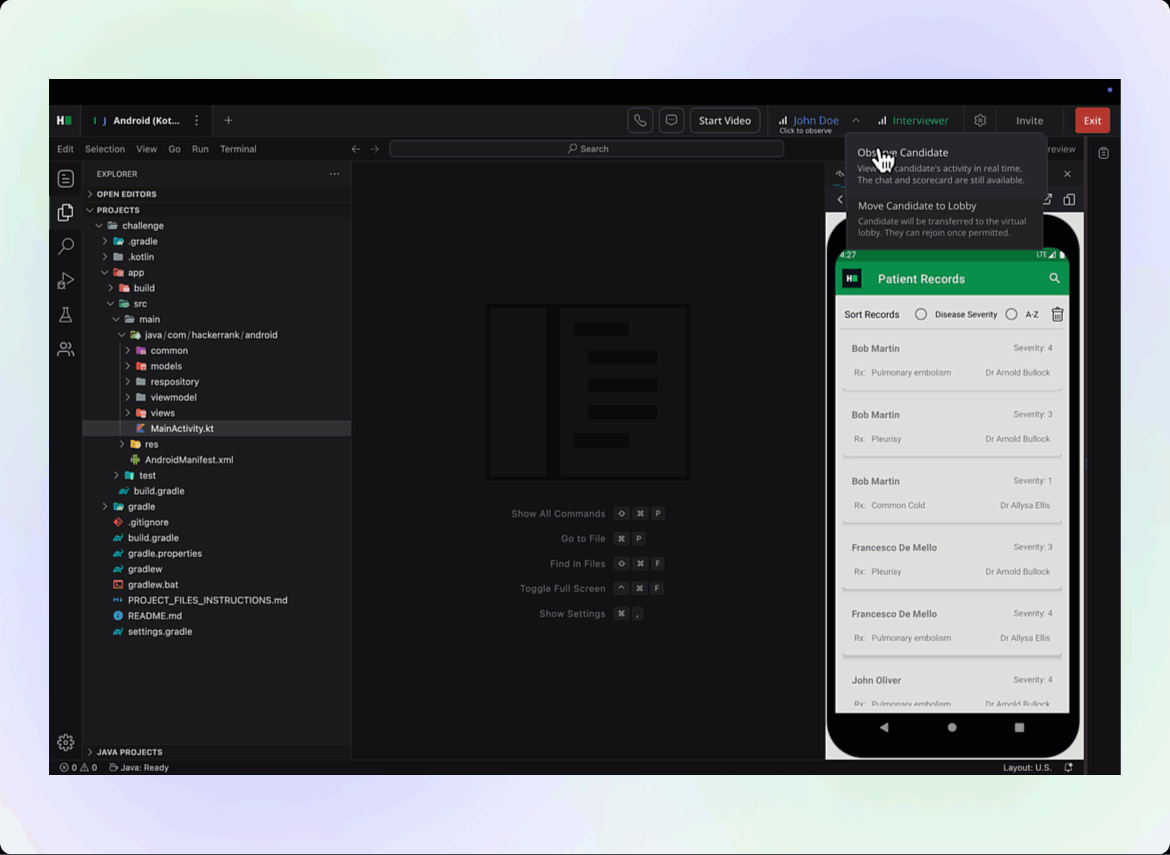Click Layout: U.S. in status bar
Image resolution: width=1170 pixels, height=855 pixels.
1027,767
